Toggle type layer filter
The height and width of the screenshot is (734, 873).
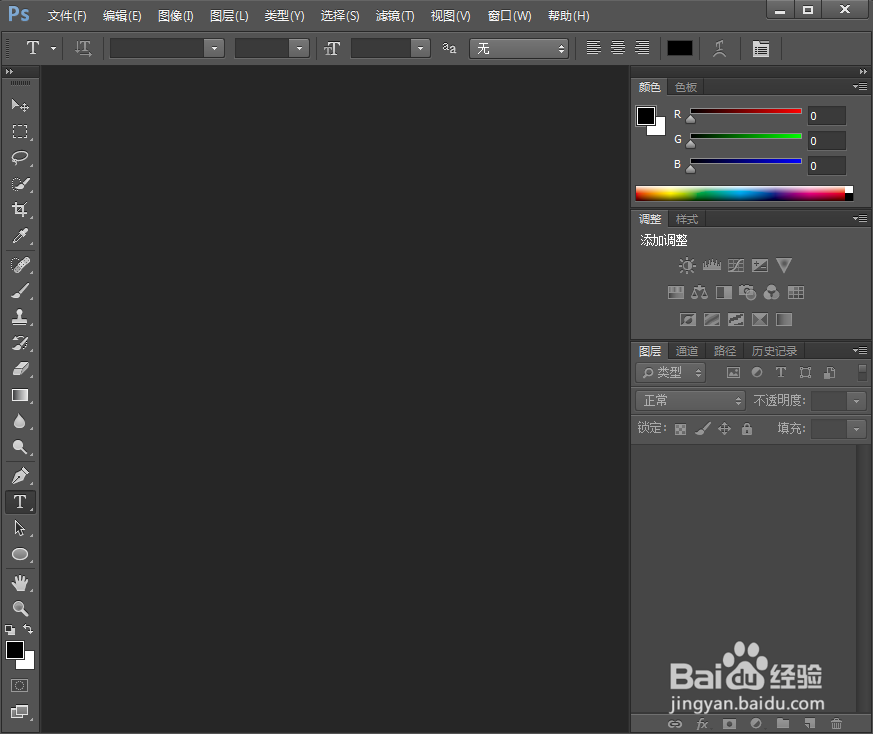point(781,373)
